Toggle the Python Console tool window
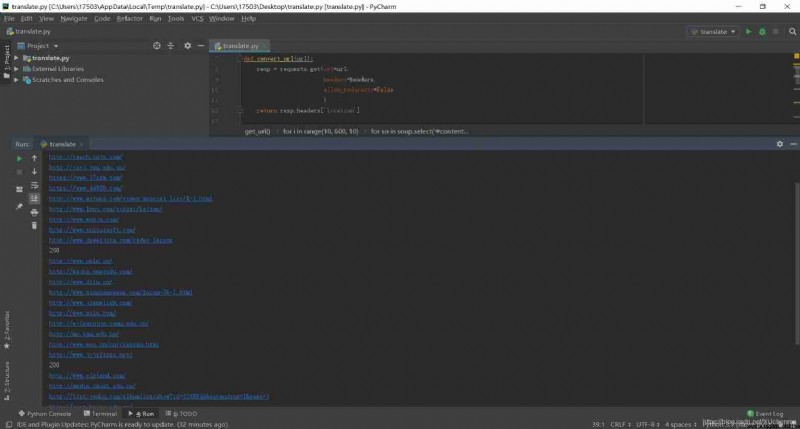Image resolution: width=800 pixels, height=429 pixels. pyautogui.click(x=45, y=414)
